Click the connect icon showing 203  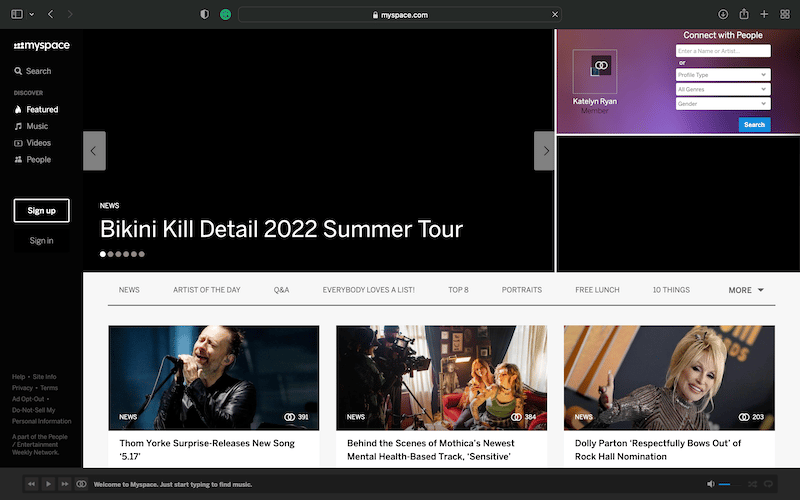(x=744, y=417)
